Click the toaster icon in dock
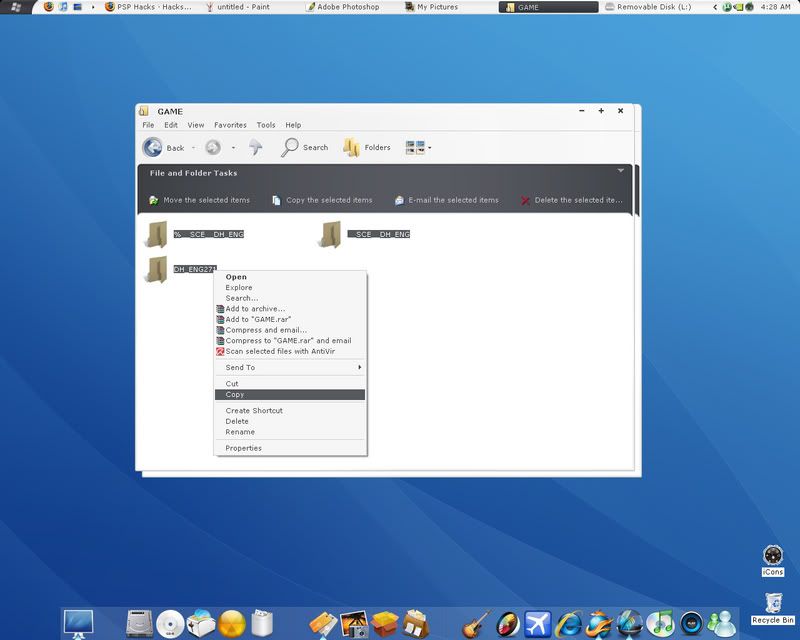800x640 pixels. point(201,623)
